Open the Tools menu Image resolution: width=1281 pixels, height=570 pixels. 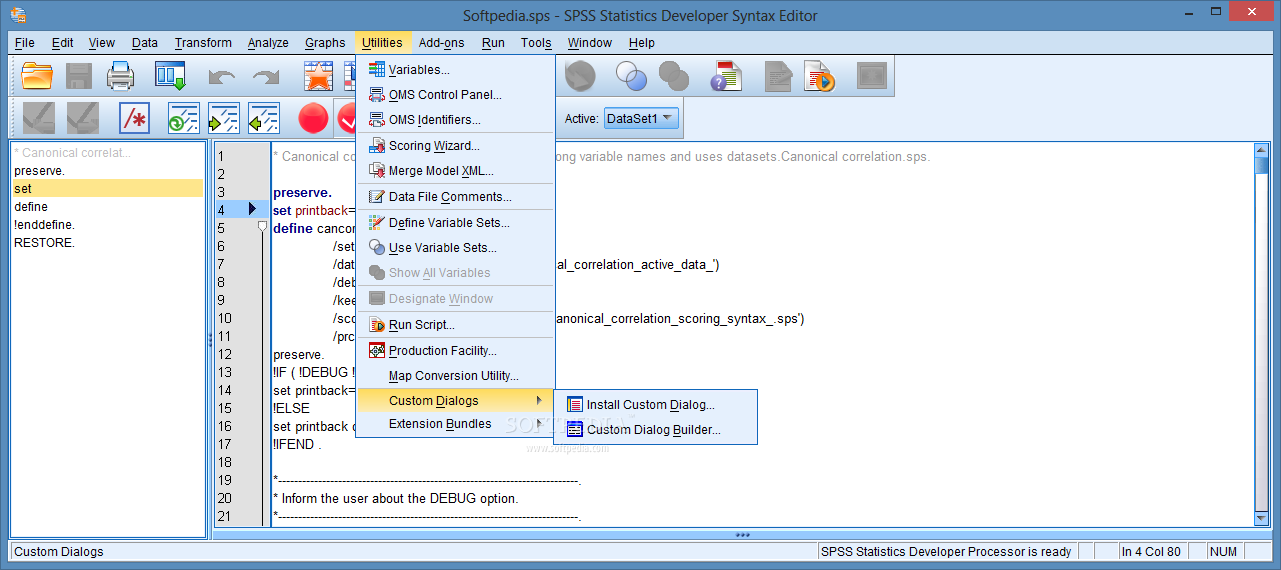(x=536, y=42)
